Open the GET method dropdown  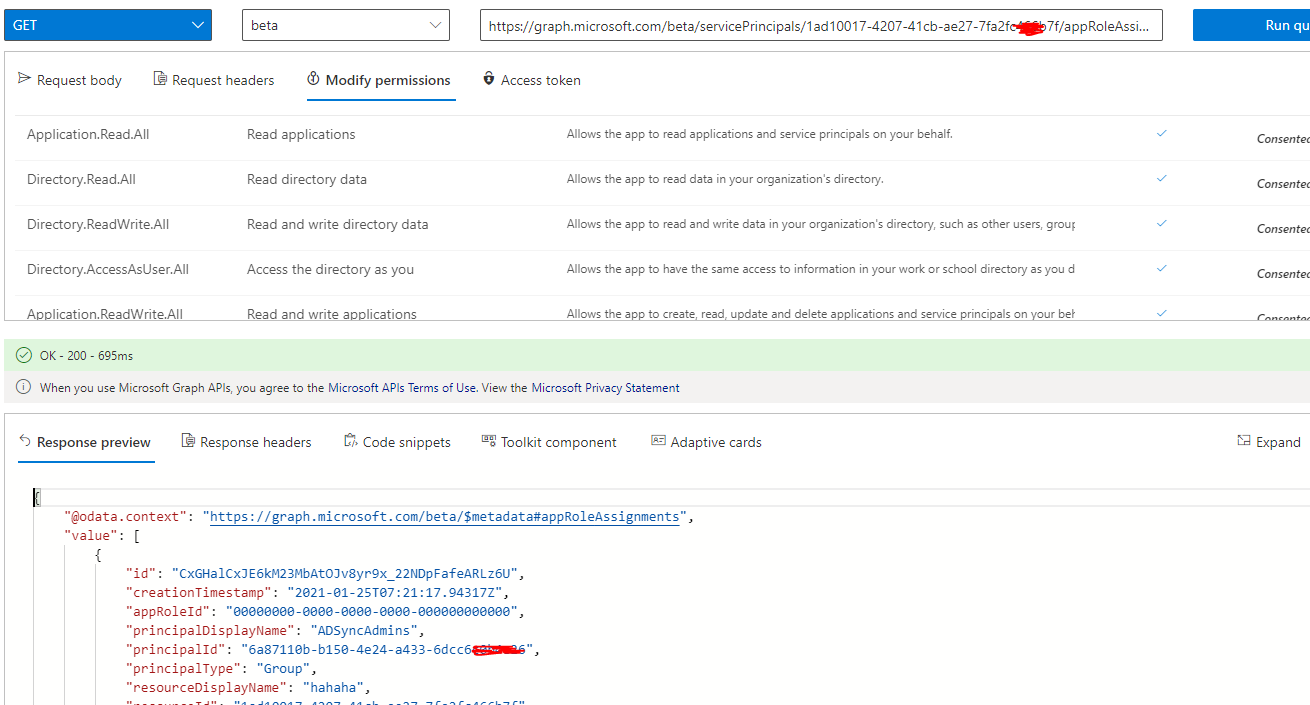(x=107, y=25)
